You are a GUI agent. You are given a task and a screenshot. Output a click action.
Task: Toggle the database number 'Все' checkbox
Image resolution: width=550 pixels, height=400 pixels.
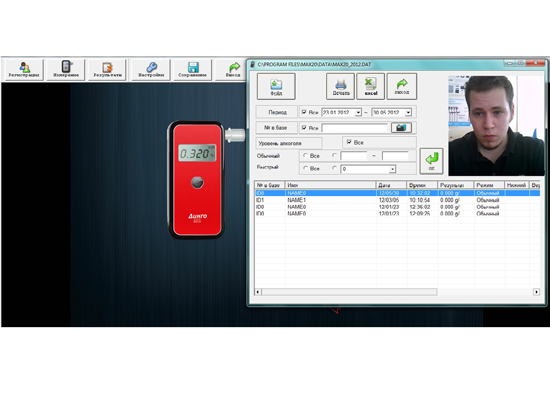[x=304, y=127]
